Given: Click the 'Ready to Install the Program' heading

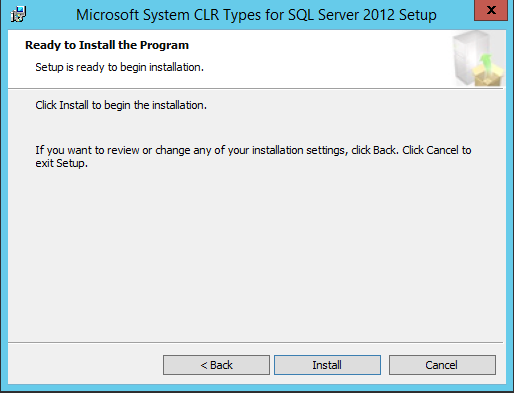Looking at the screenshot, I should click(x=107, y=45).
